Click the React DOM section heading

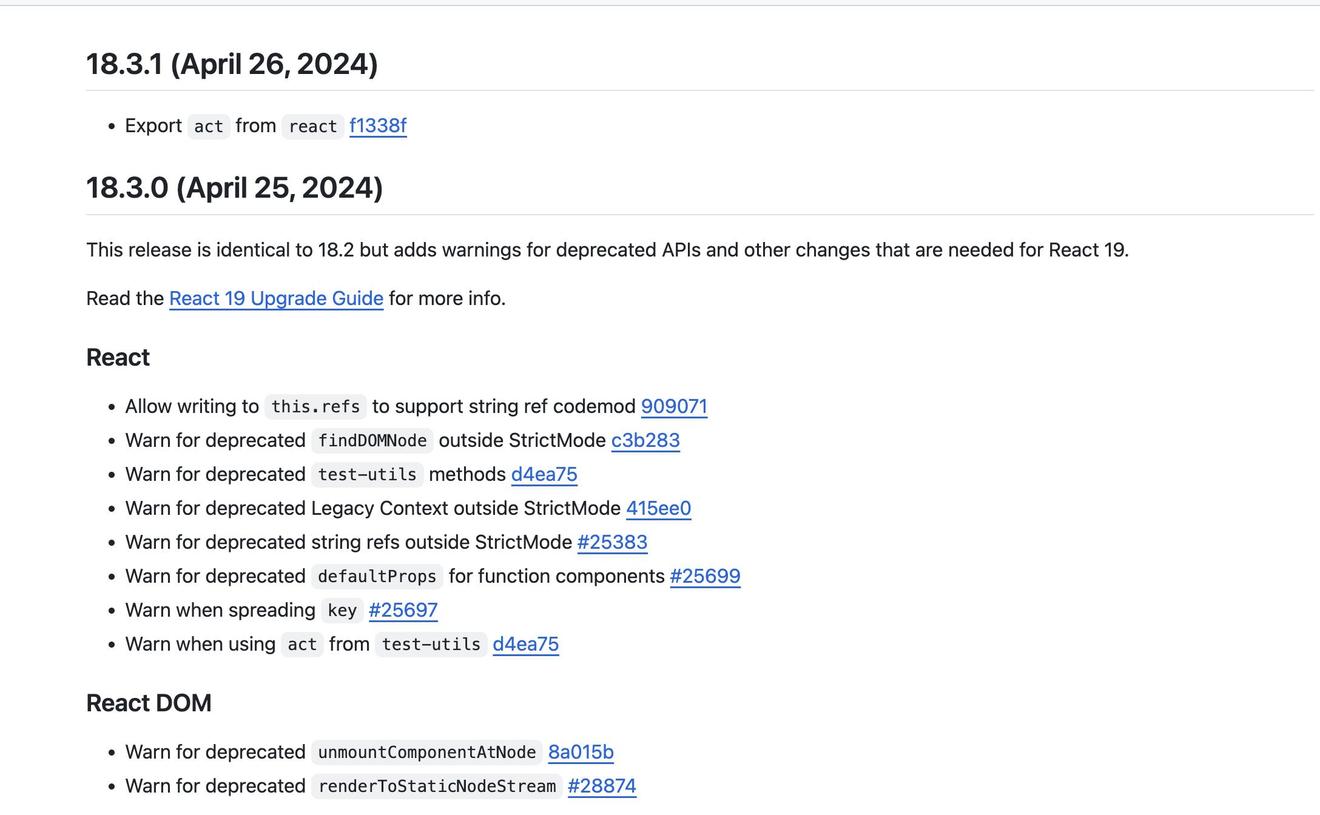tap(149, 703)
